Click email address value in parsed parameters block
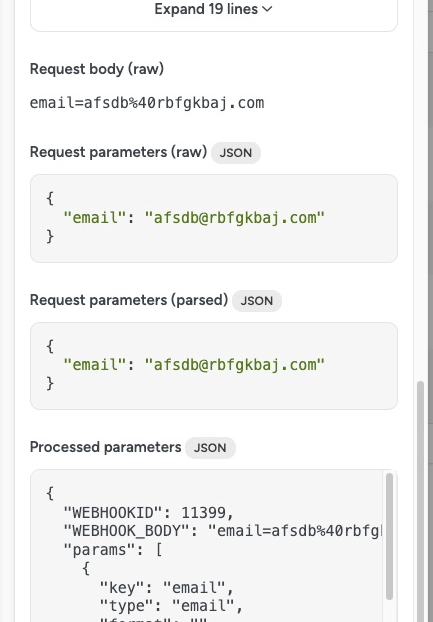Image resolution: width=433 pixels, height=622 pixels. [x=235, y=365]
